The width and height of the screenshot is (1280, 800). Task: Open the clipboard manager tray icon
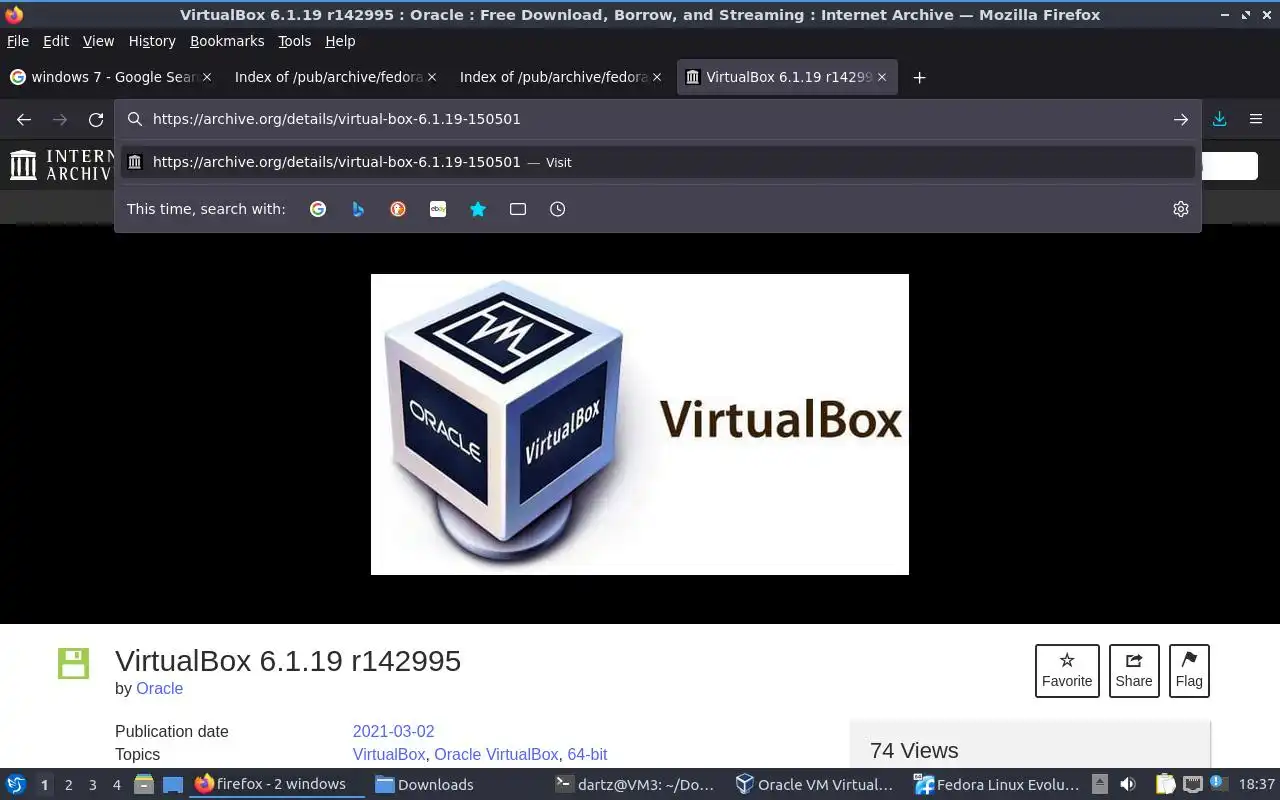pyautogui.click(x=1165, y=784)
